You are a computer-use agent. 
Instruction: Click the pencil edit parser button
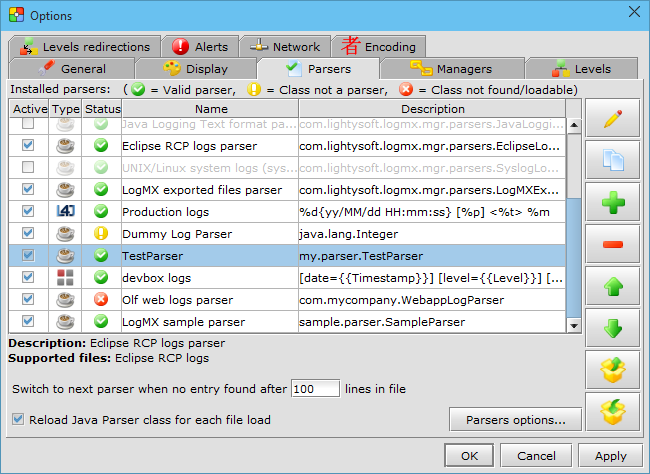(612, 118)
